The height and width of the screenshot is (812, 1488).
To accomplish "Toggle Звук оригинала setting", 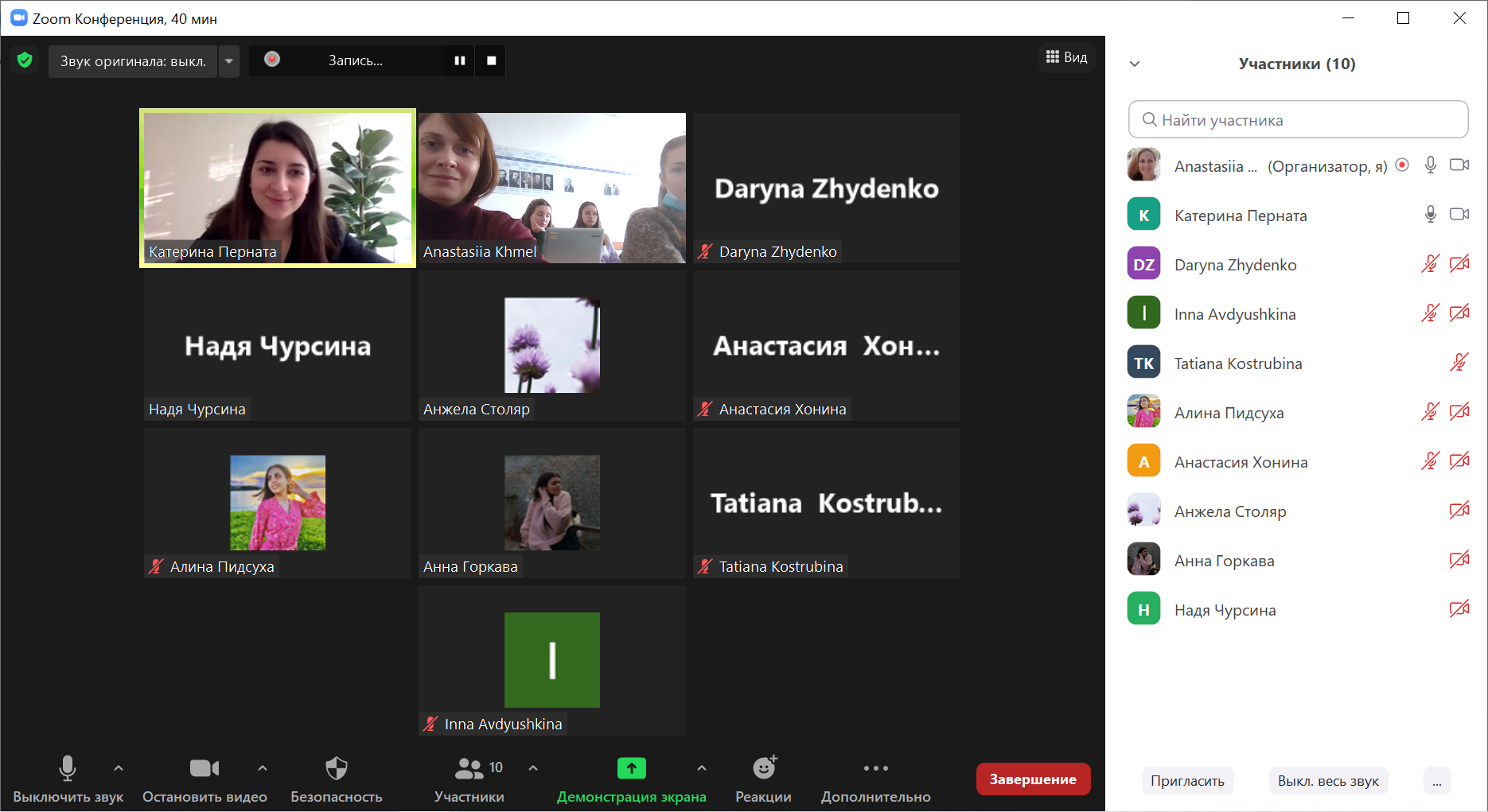I will click(x=133, y=61).
